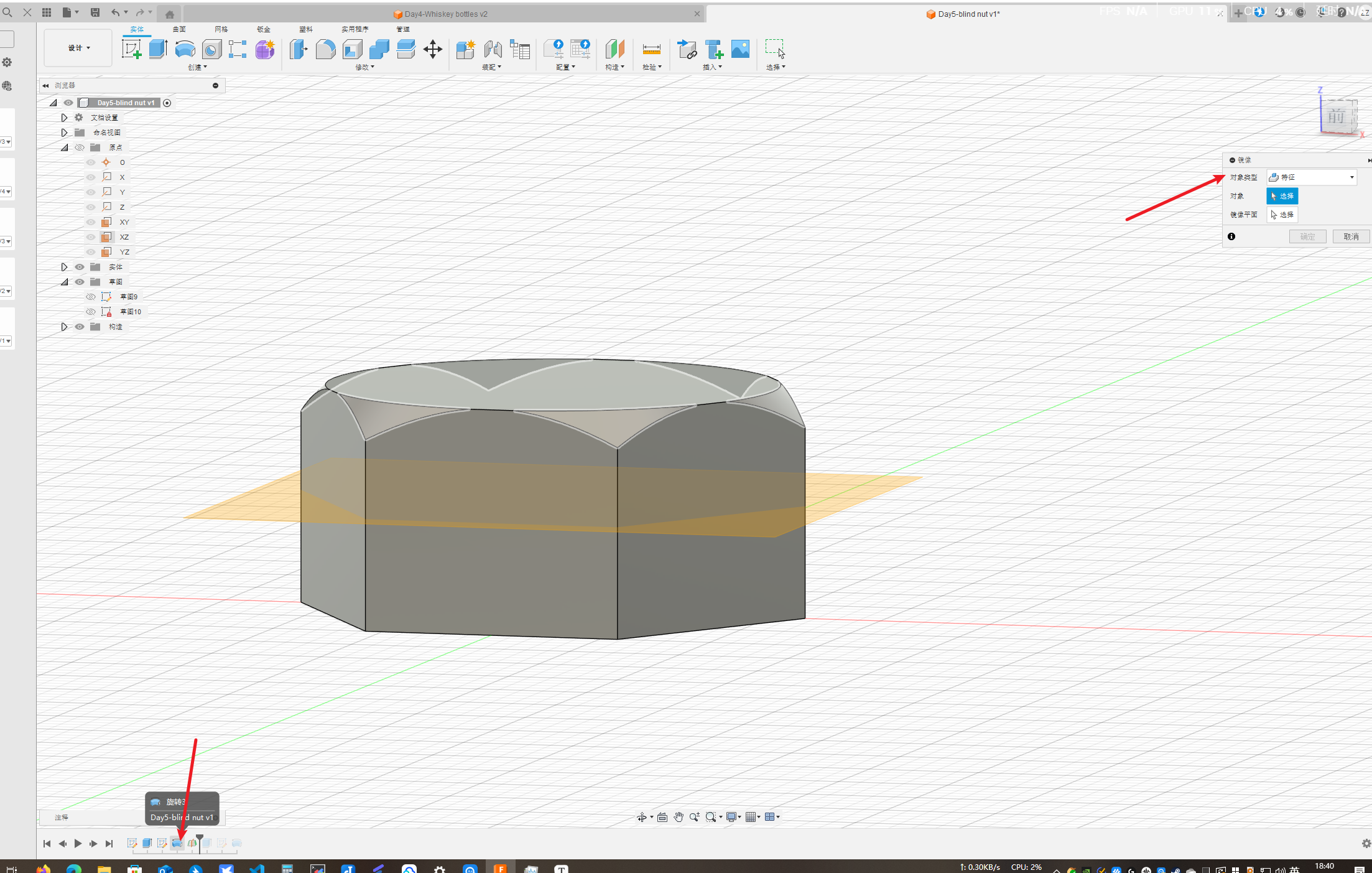Viewport: 1372px width, 873px height.
Task: Pick the Revolve tool icon
Action: coord(185,49)
